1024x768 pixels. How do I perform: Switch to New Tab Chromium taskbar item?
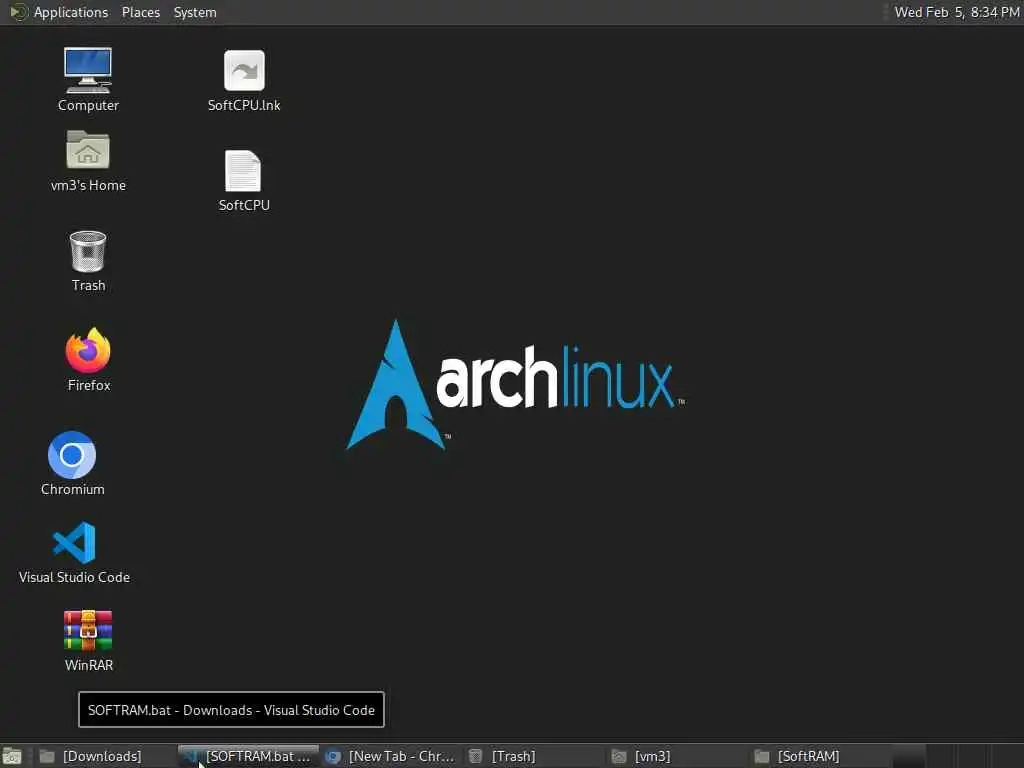point(391,756)
